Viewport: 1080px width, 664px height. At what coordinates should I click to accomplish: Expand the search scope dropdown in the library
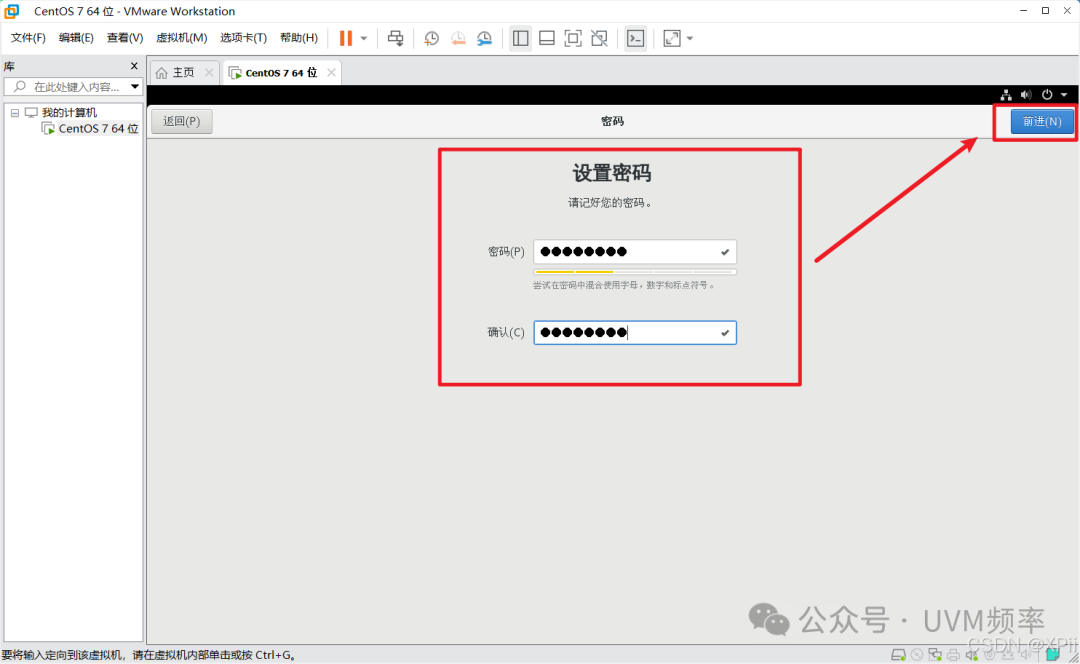[134, 86]
